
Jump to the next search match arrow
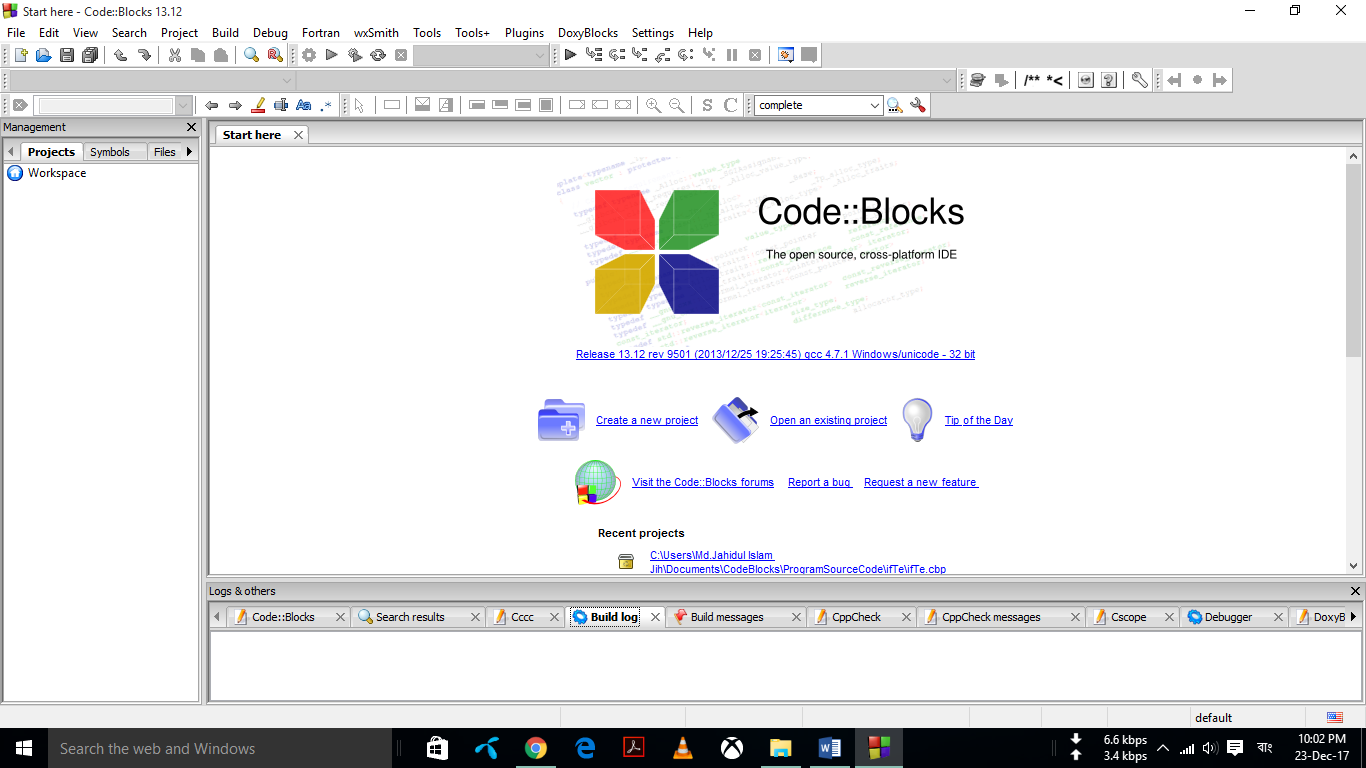click(235, 105)
